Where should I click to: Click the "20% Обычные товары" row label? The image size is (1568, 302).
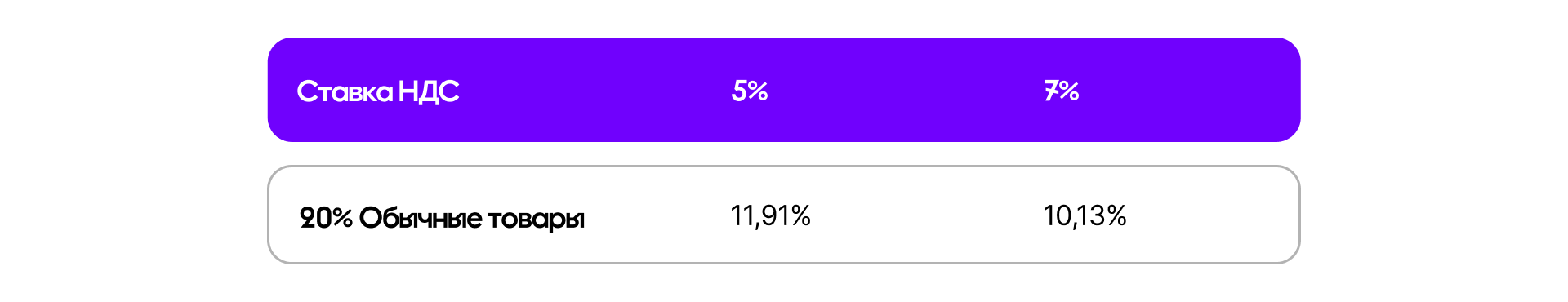pyautogui.click(x=442, y=218)
